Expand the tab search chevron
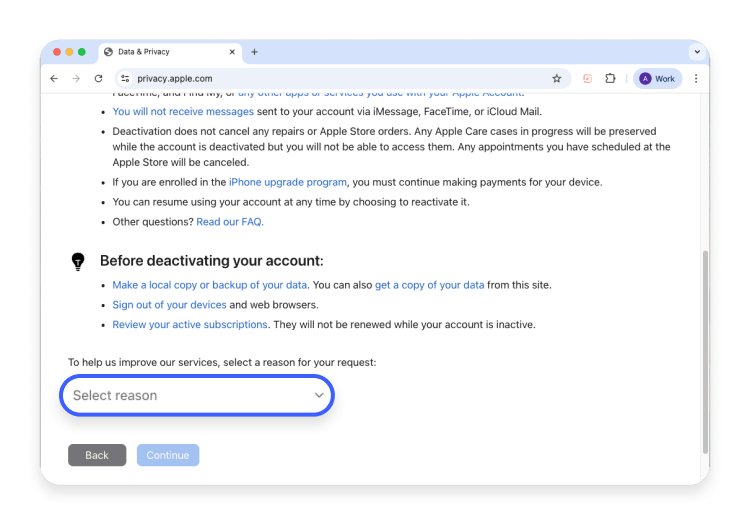Image resolution: width=750 pixels, height=525 pixels. click(x=697, y=52)
